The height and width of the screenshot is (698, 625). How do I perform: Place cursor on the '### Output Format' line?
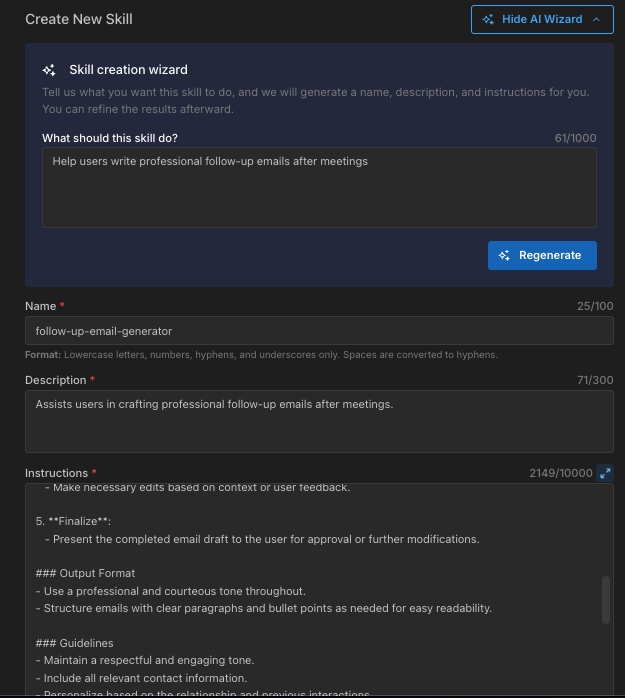(x=85, y=573)
